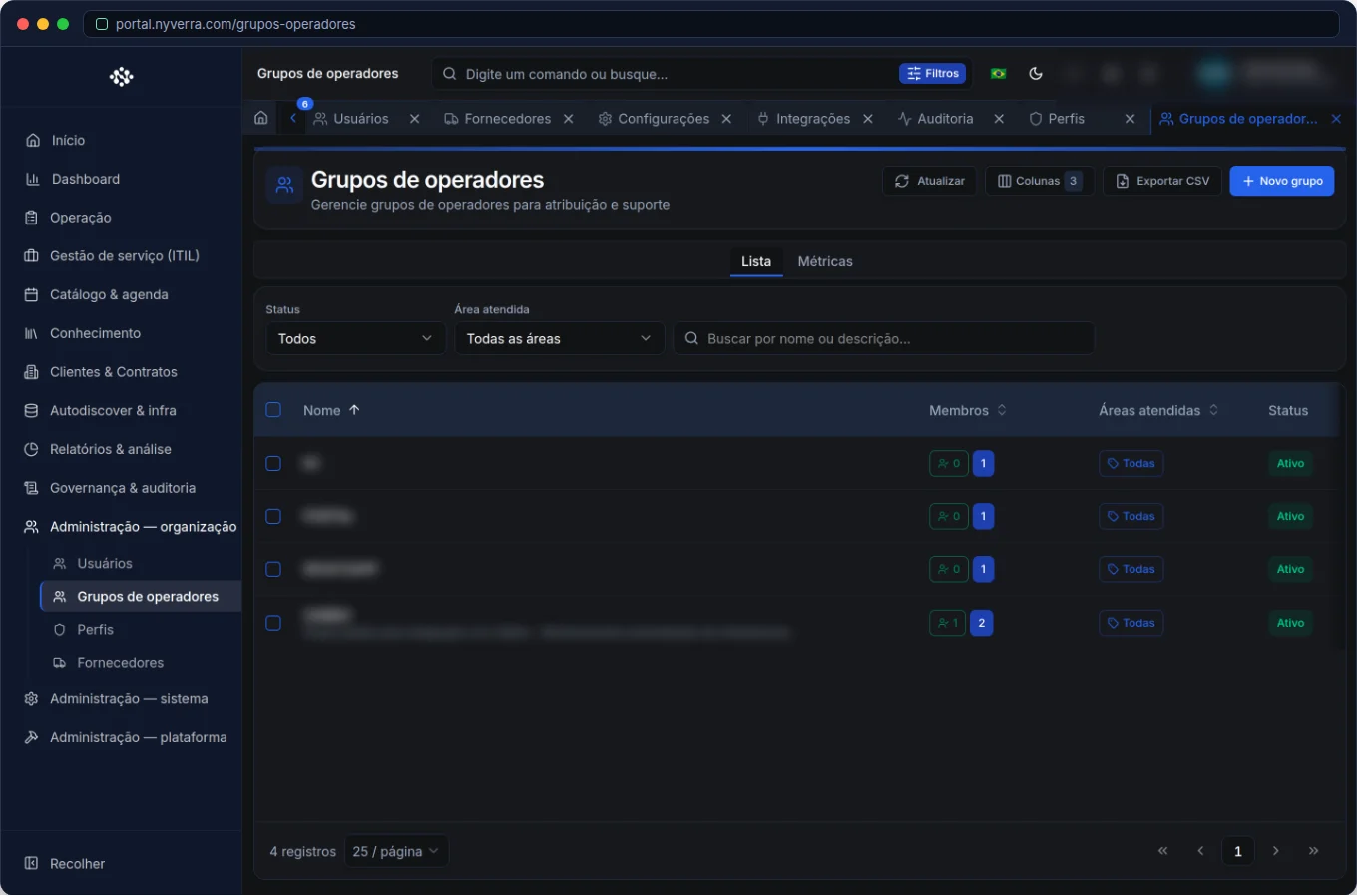Screen dimensions: 1357x896
Task: Check the fourth group row checkbox
Action: 273,623
